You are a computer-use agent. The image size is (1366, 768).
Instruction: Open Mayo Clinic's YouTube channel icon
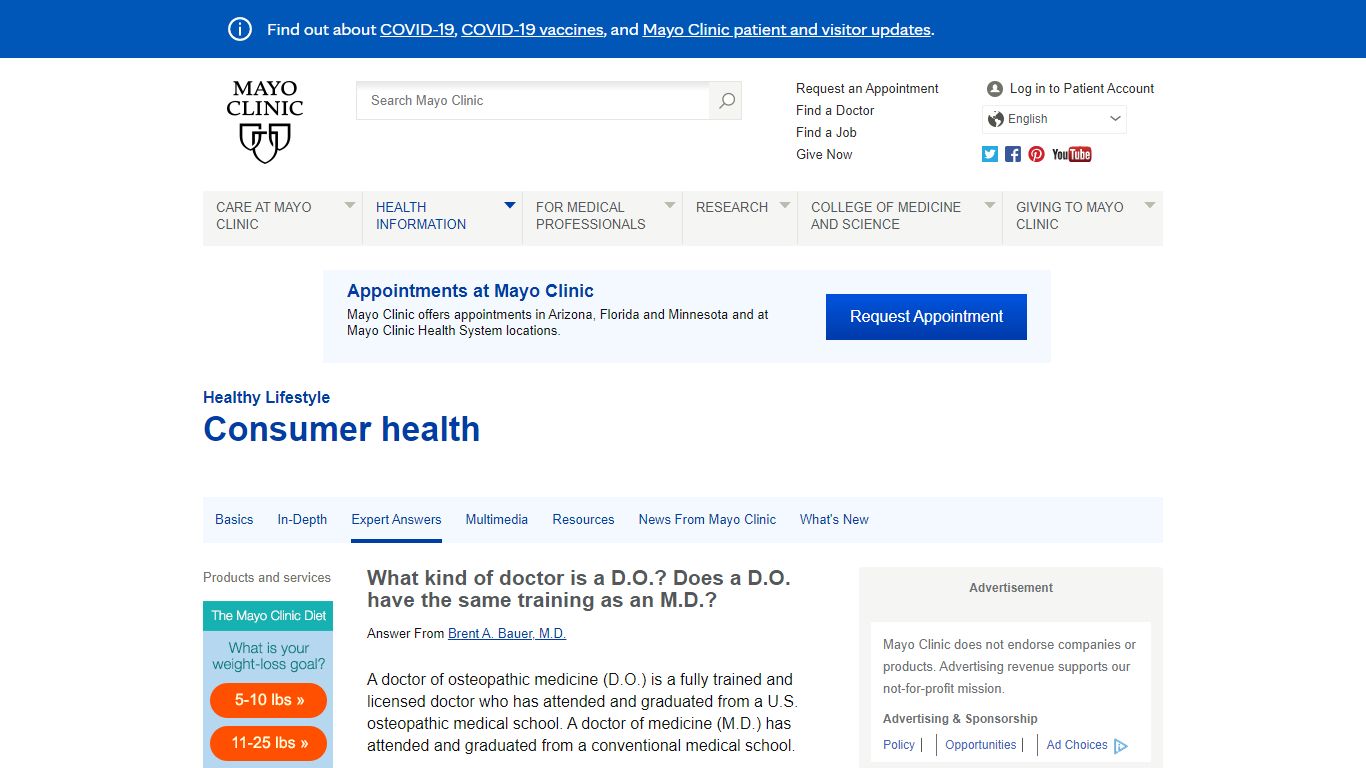pos(1072,154)
